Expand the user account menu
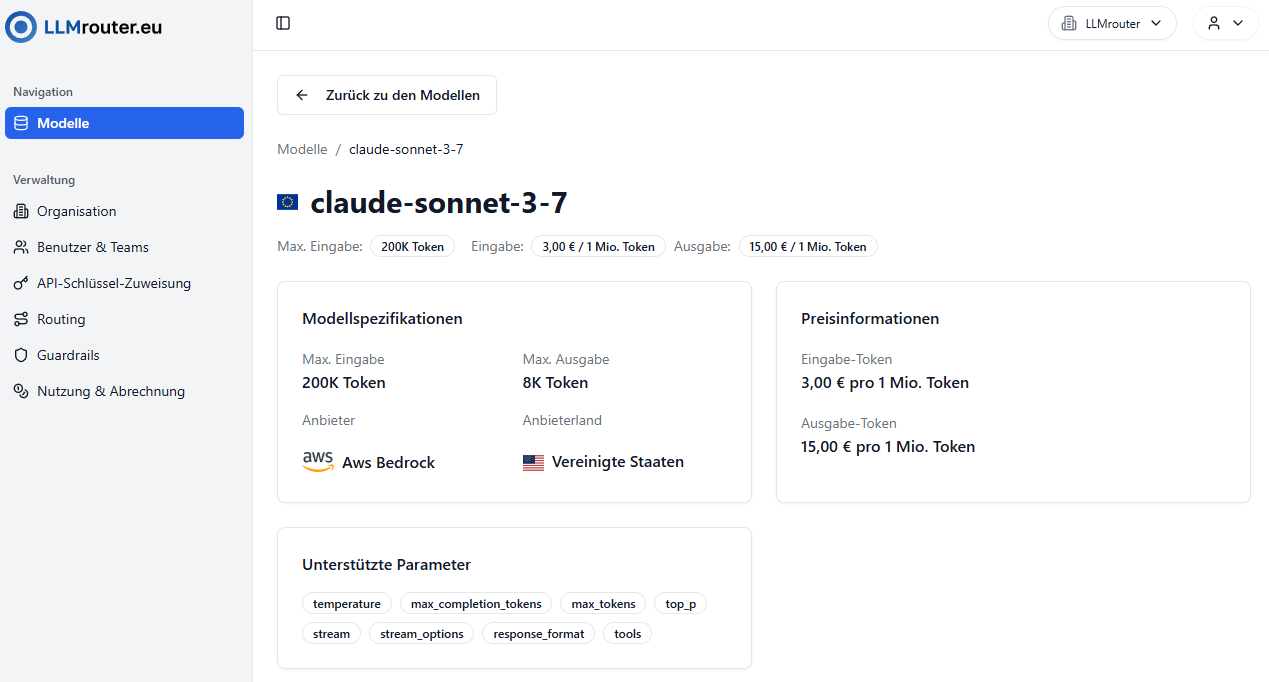 click(1225, 23)
